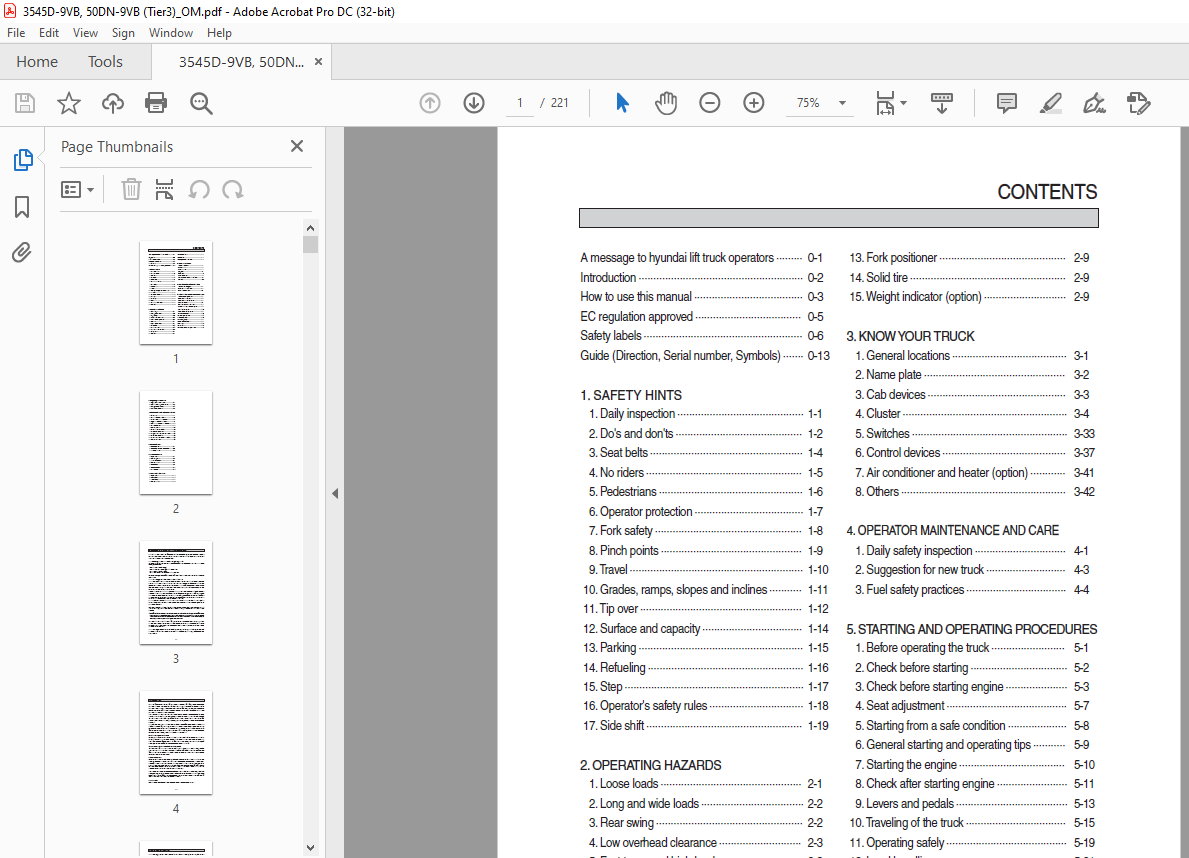Image resolution: width=1189 pixels, height=858 pixels.
Task: Open the Find text magnifier tool
Action: (201, 103)
